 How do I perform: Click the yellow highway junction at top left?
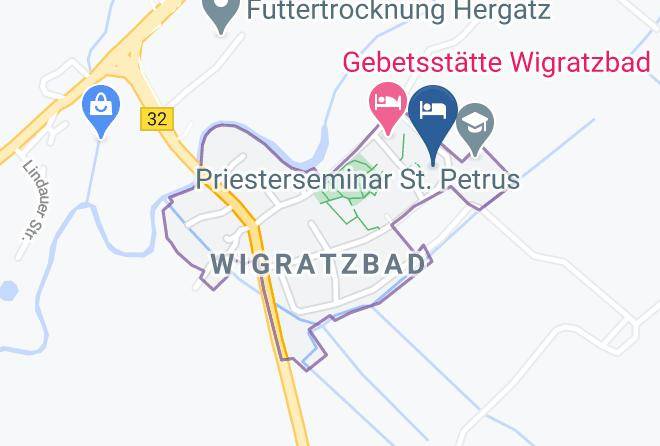(122, 61)
